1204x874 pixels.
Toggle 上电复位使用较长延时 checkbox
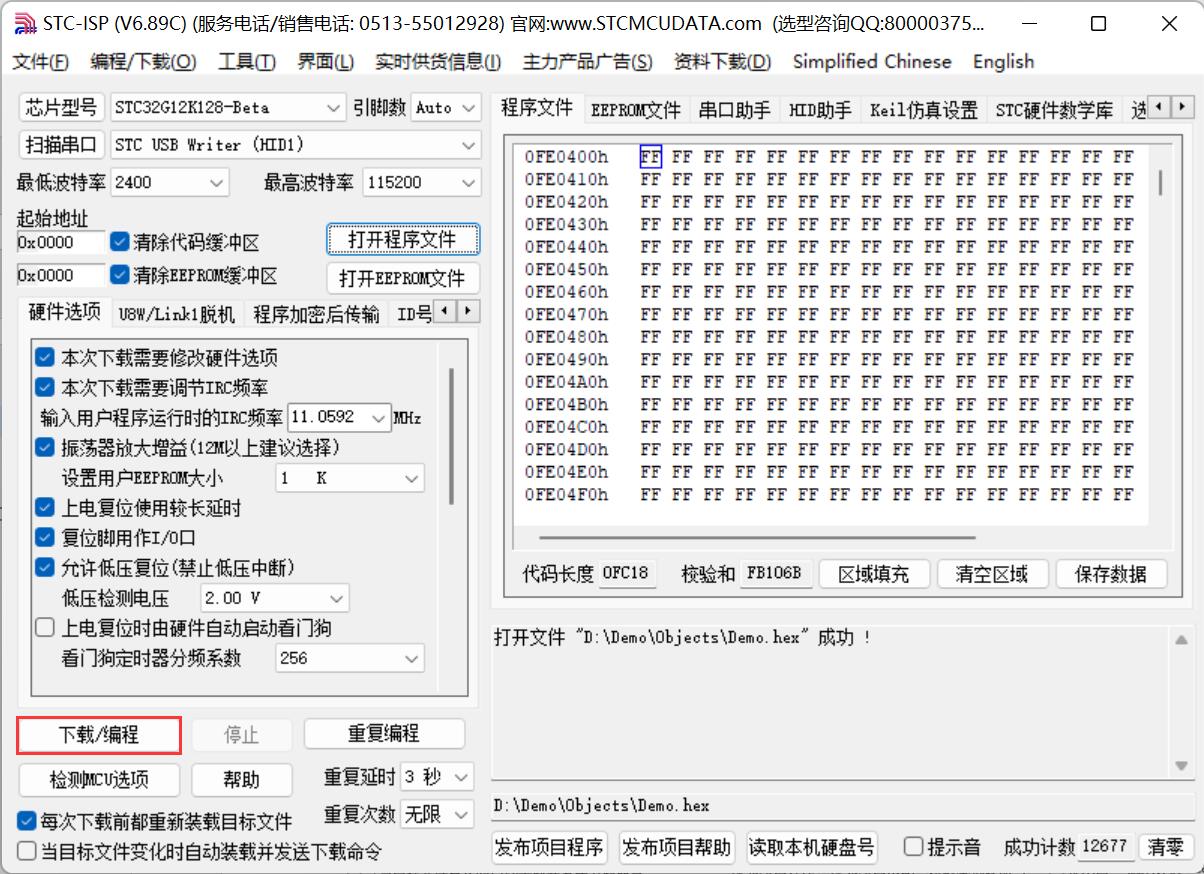click(x=45, y=508)
